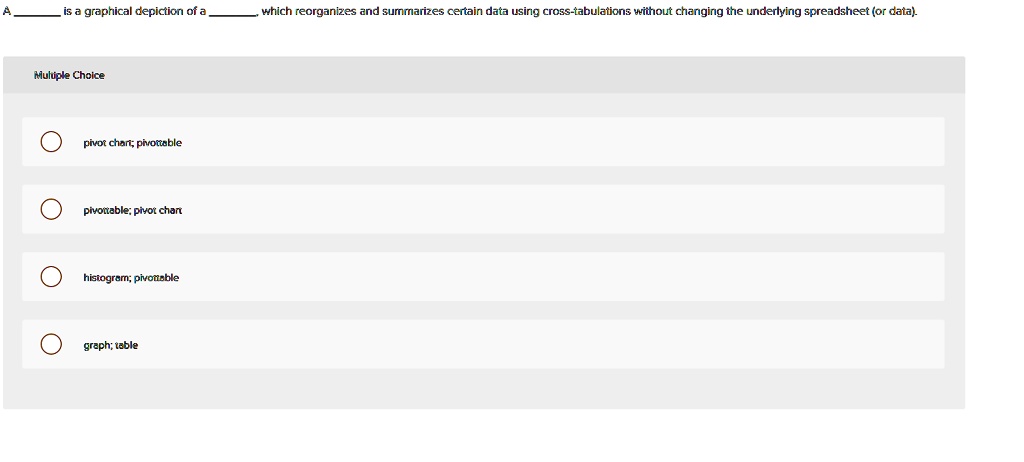Choose the pivottable; pivot chart radio option
This screenshot has height=462, width=1024.
51,209
